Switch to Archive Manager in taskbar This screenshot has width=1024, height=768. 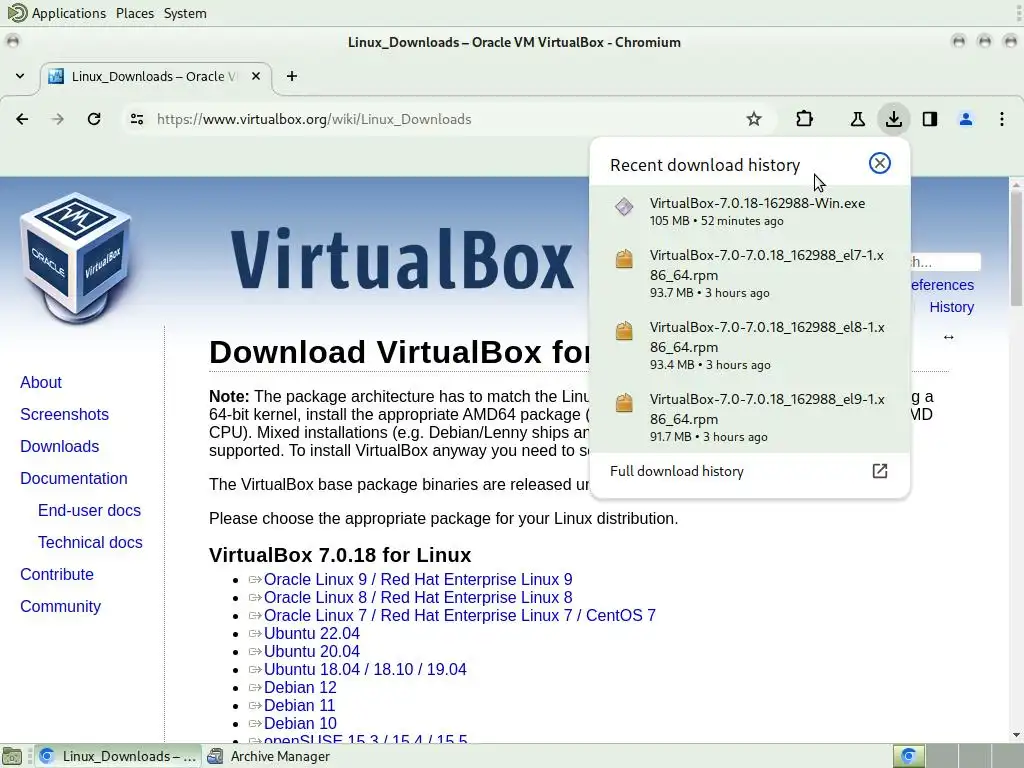269,756
